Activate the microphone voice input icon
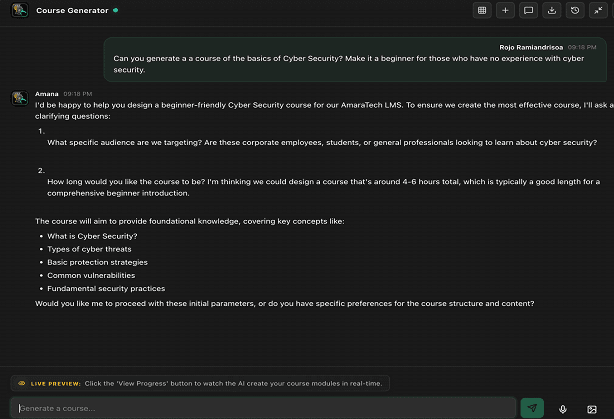The image size is (614, 419). pos(563,409)
